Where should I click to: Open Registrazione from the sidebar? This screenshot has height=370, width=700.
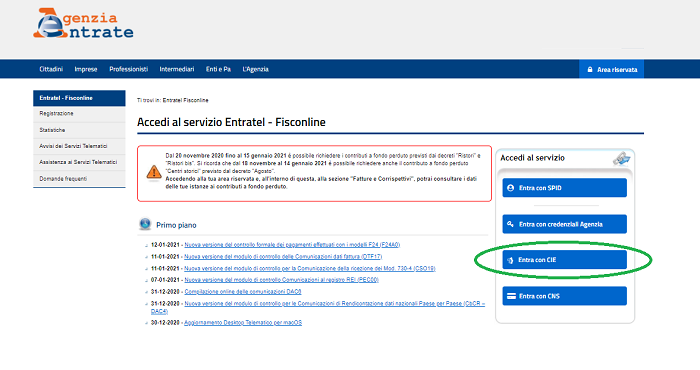coord(79,114)
